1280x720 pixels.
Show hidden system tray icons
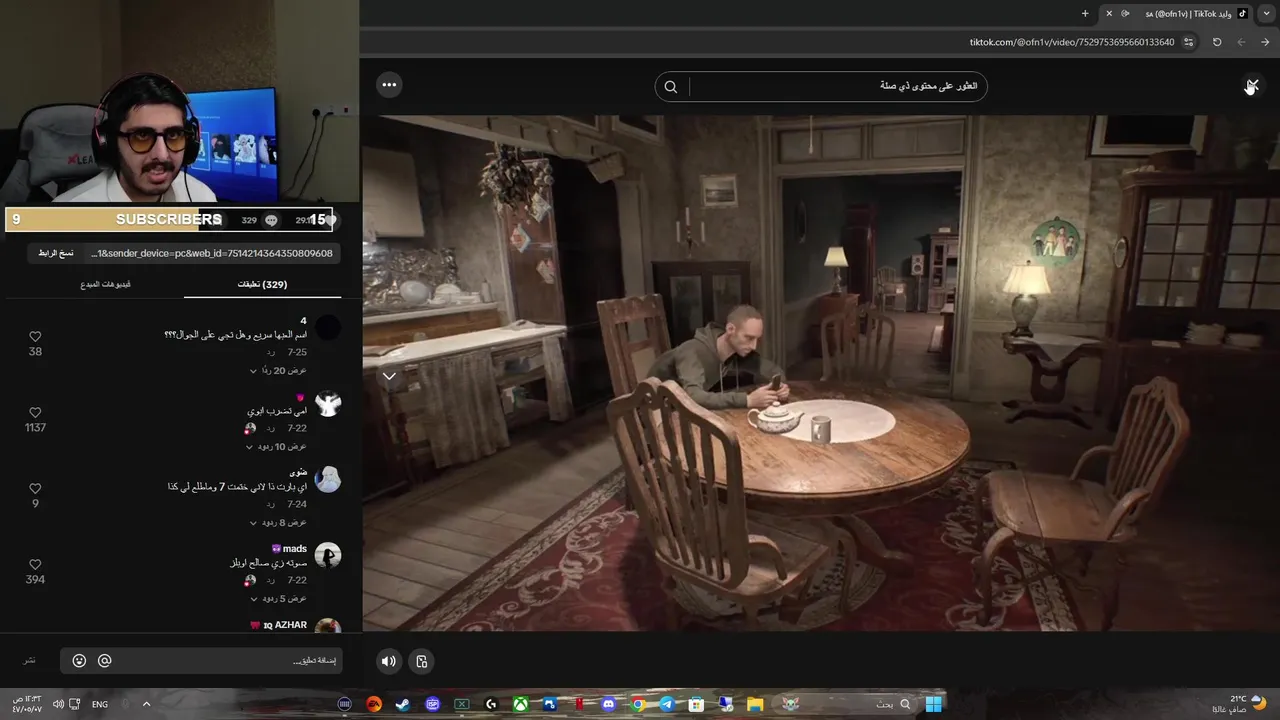click(x=146, y=704)
